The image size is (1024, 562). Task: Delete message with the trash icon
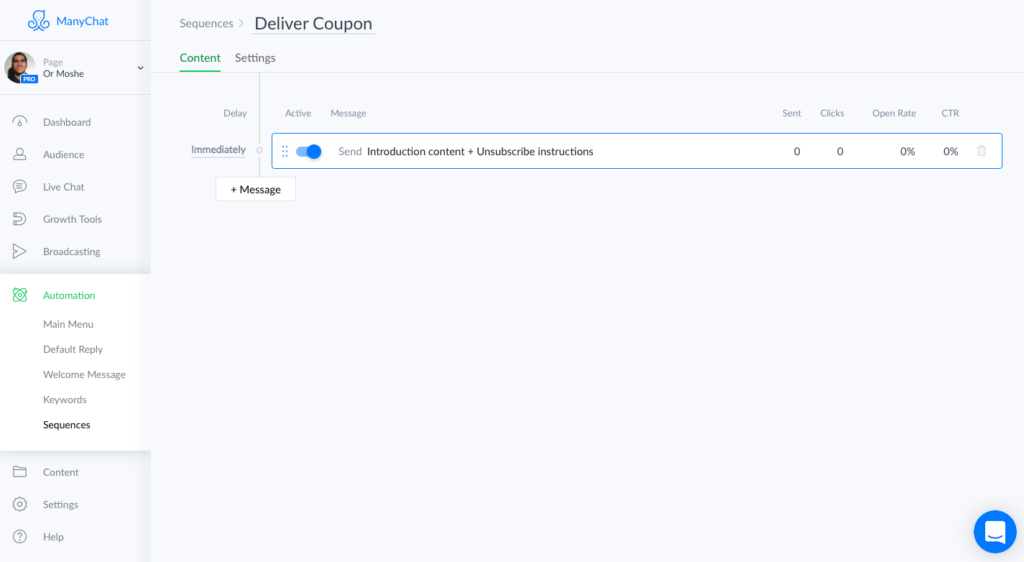[x=982, y=151]
